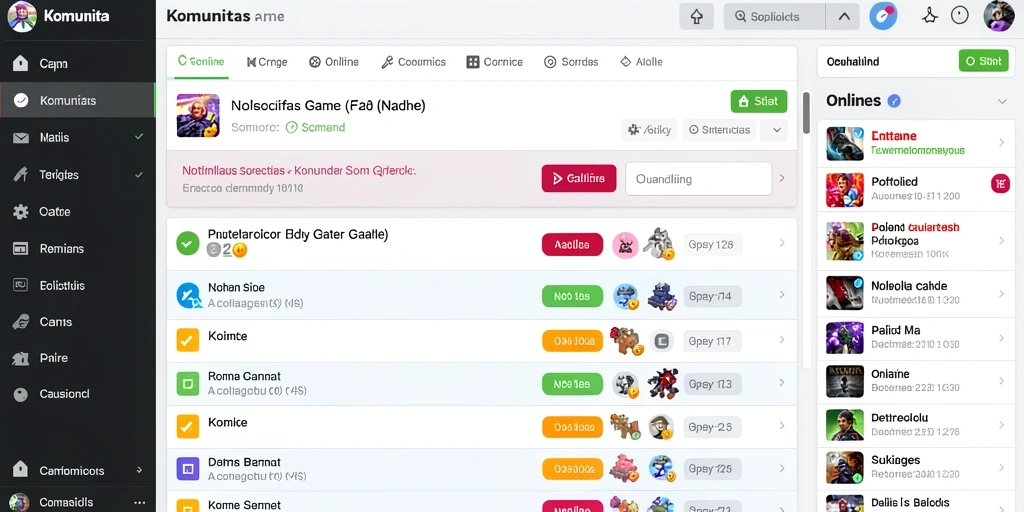1024x512 pixels.
Task: Click the vertical scrollbar of the main list
Action: 807,112
